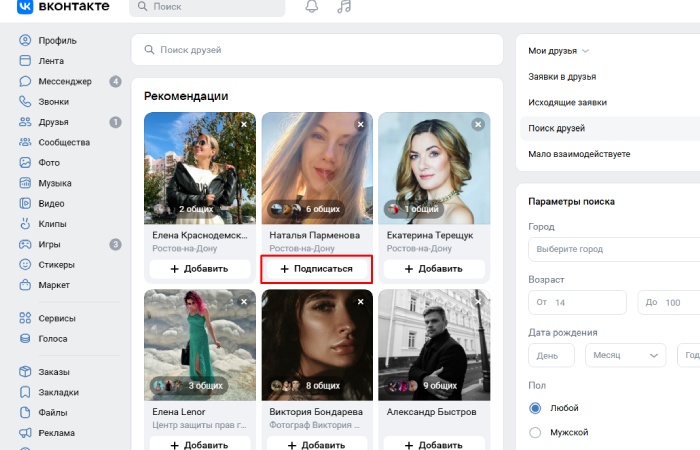Click the friend search input field
This screenshot has height=450, width=700.
317,49
